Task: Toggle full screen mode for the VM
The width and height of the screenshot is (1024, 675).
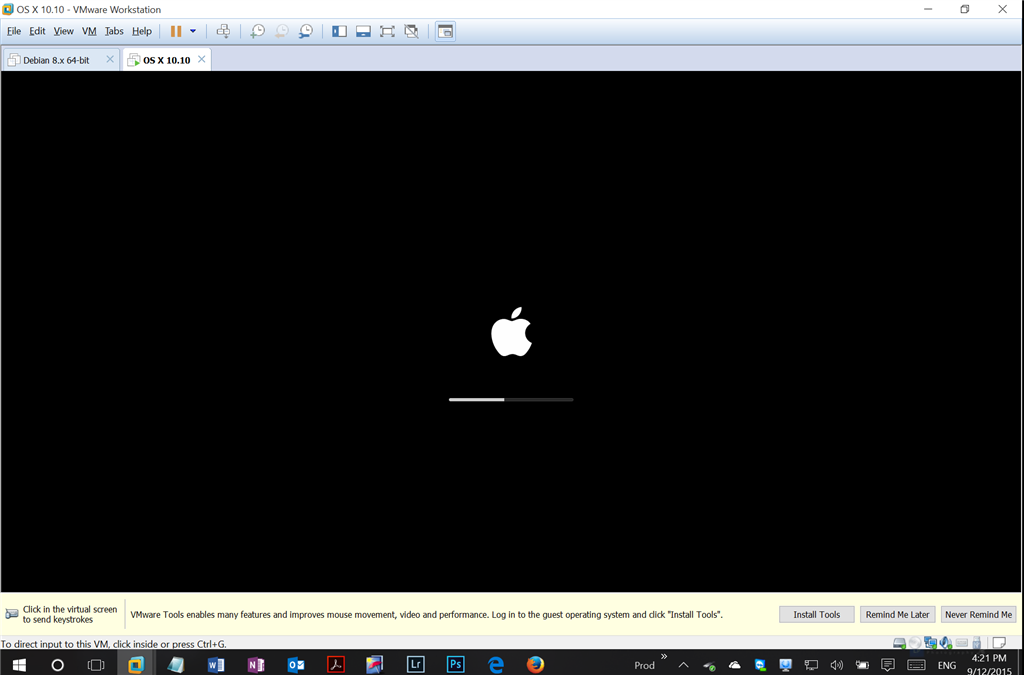Action: [386, 31]
